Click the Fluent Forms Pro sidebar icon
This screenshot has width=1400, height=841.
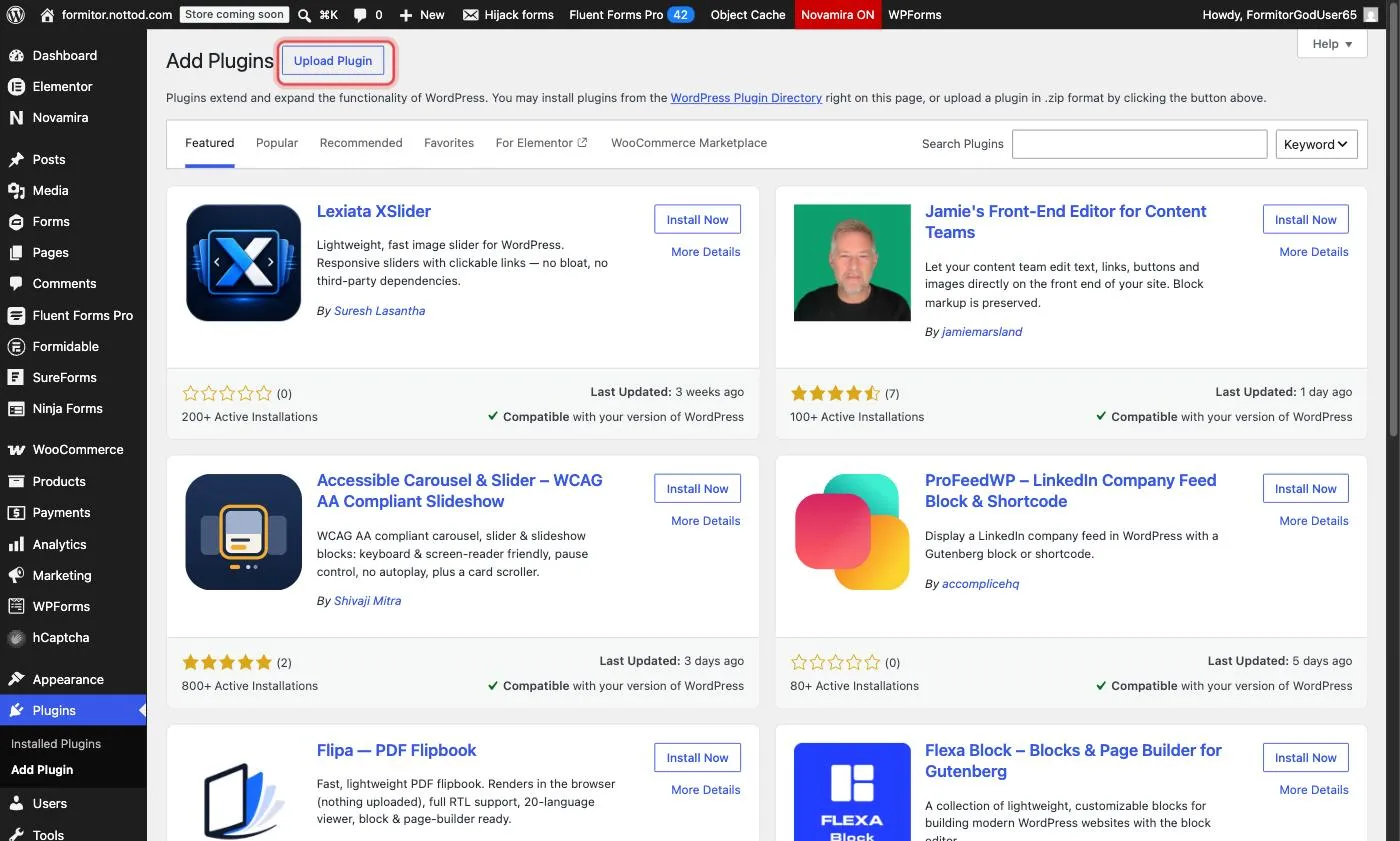16,315
